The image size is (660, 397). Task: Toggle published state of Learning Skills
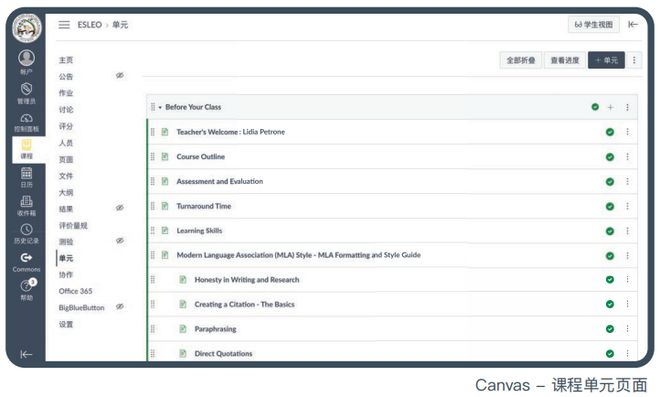tap(610, 231)
